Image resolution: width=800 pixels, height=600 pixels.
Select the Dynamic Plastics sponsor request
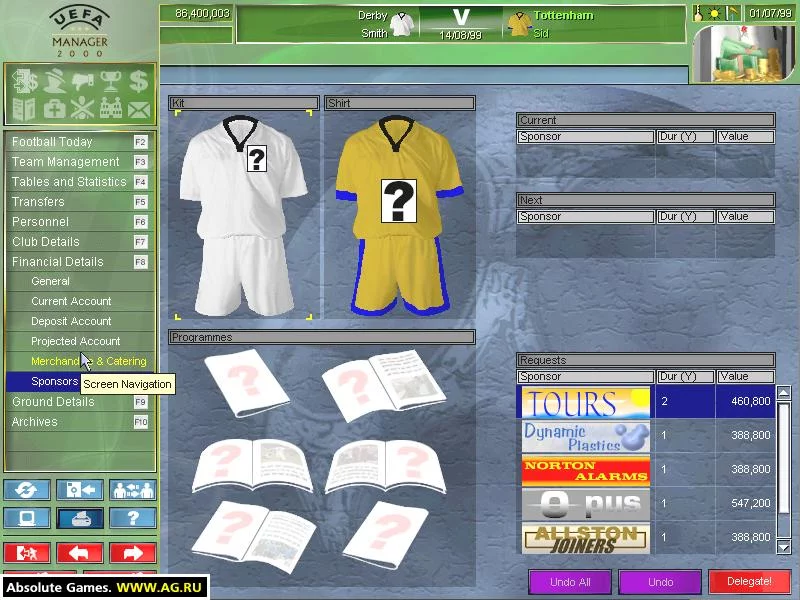[x=646, y=436]
